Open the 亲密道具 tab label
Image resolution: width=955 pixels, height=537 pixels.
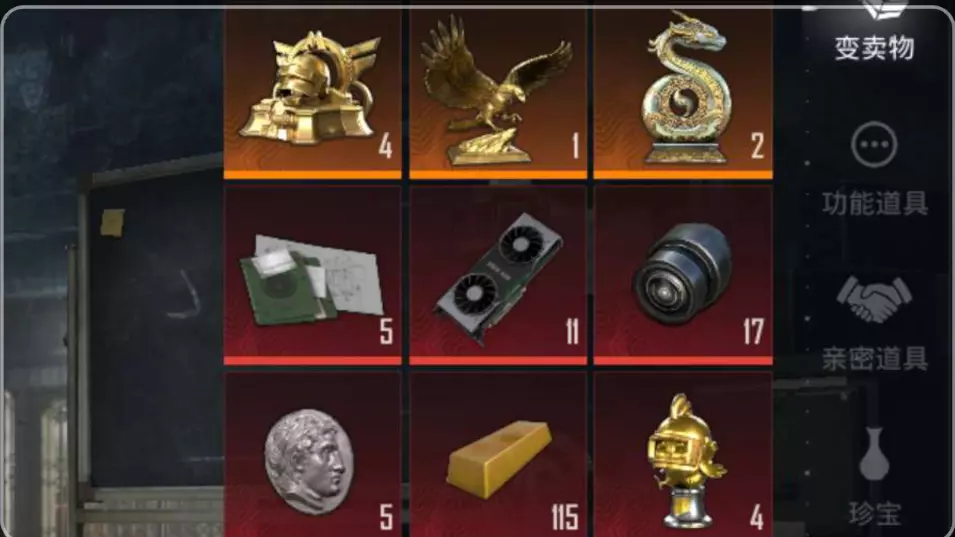coord(875,359)
